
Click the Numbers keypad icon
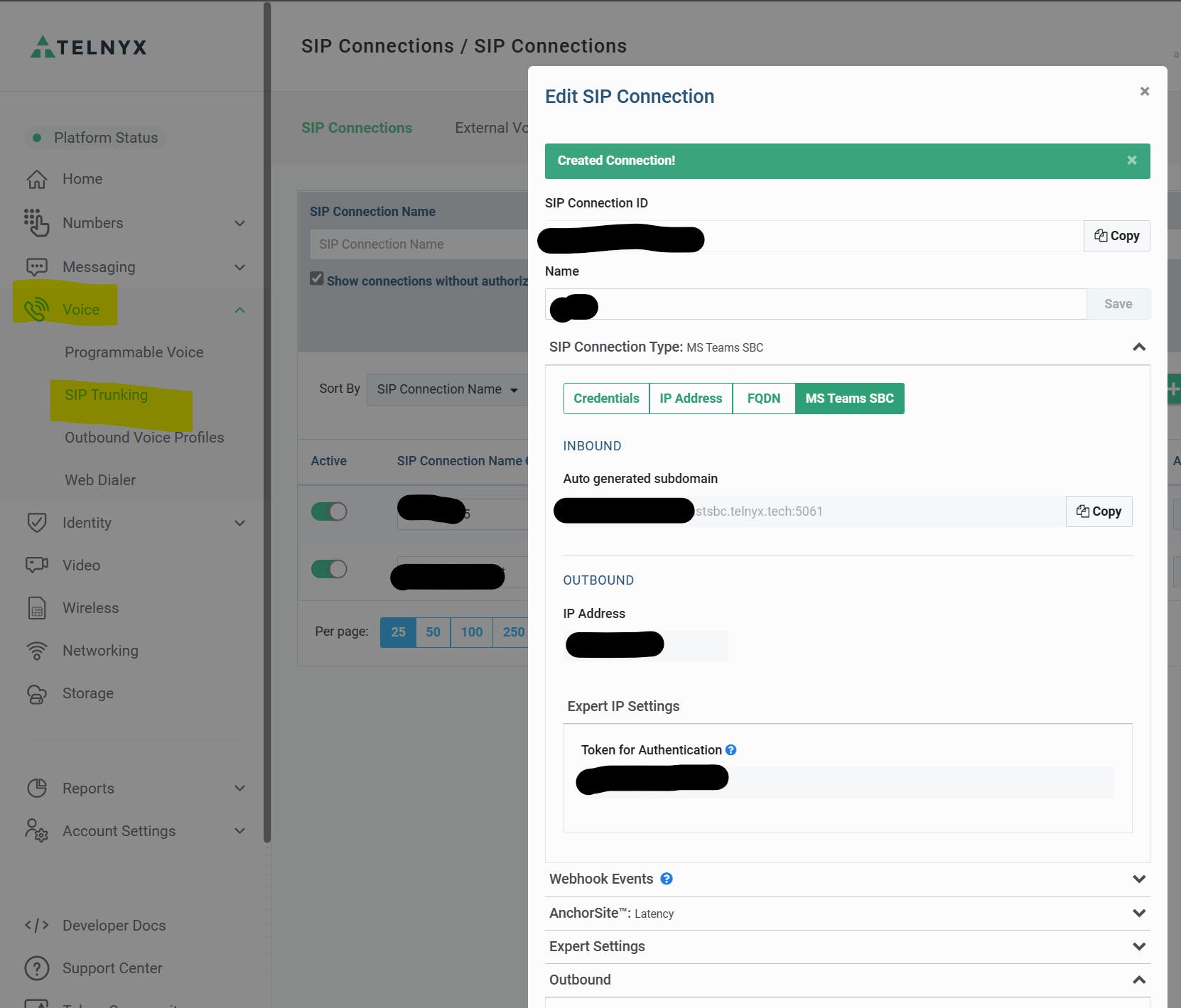click(36, 222)
